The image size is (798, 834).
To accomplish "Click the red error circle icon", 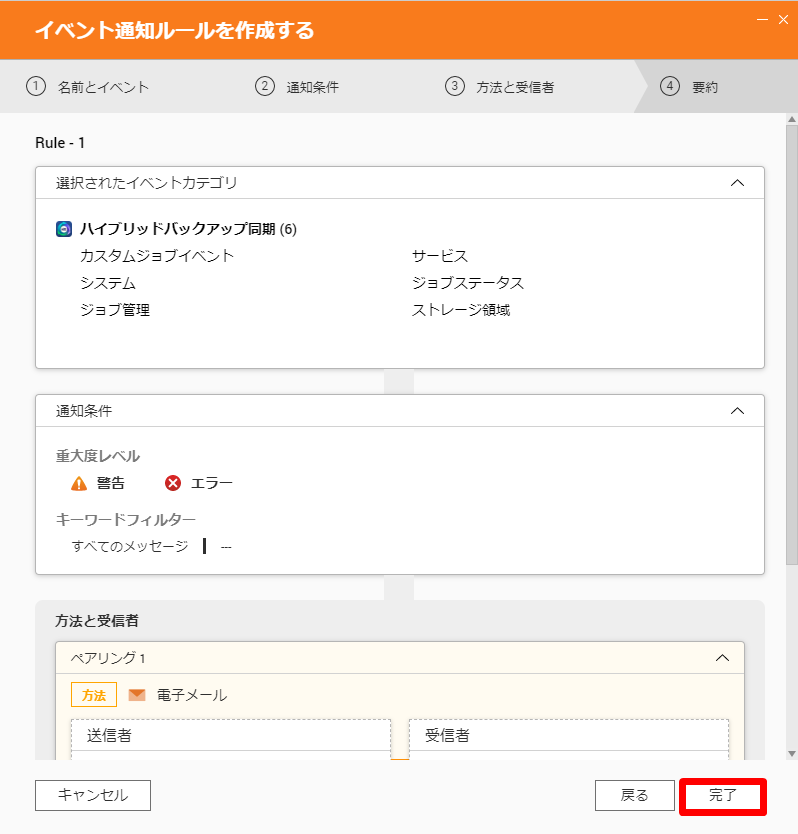I will point(172,483).
